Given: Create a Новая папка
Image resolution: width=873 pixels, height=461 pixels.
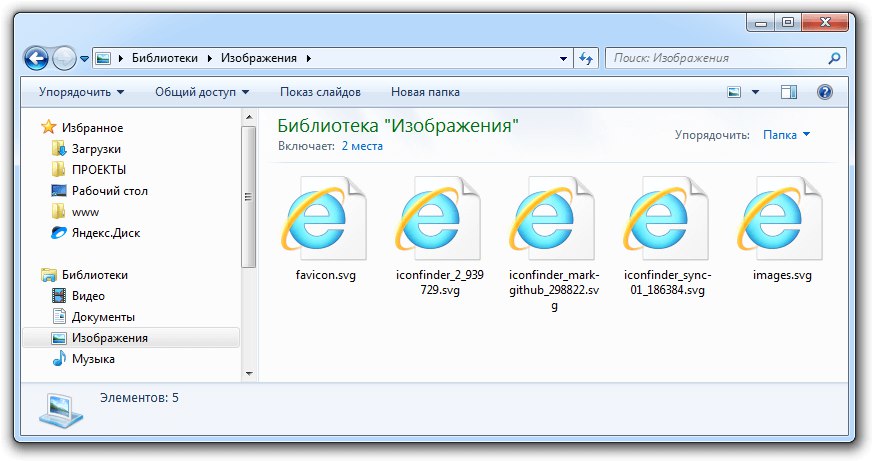Looking at the screenshot, I should coord(425,92).
